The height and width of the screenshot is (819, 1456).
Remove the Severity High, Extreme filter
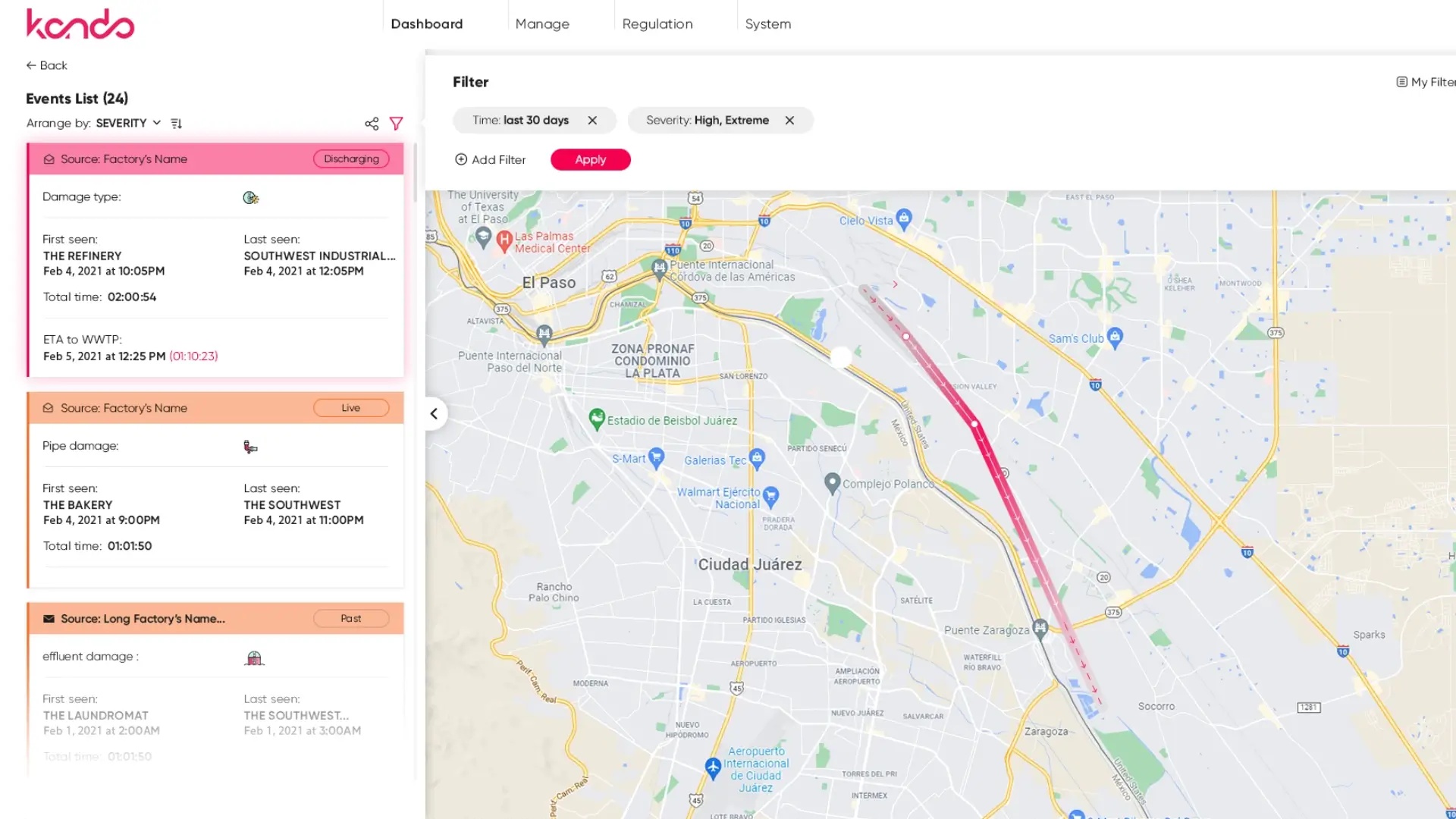pos(789,121)
